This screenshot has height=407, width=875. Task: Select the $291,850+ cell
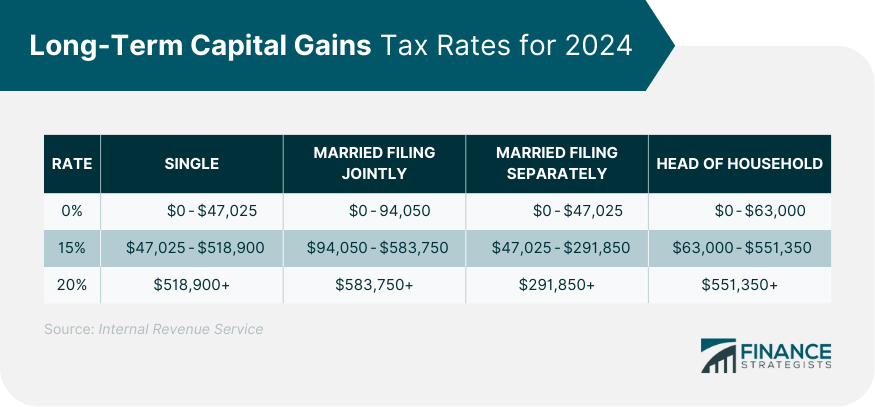pyautogui.click(x=557, y=285)
